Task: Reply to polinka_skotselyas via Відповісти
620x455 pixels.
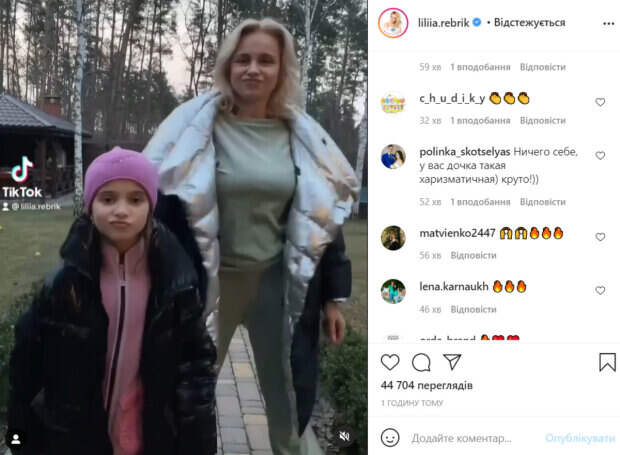Action: (542, 202)
